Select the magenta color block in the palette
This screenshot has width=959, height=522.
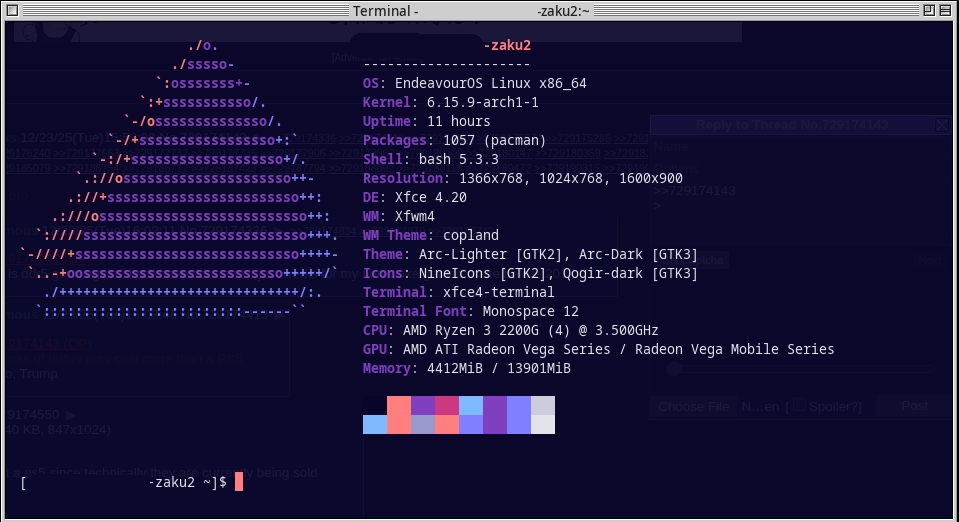[447, 405]
